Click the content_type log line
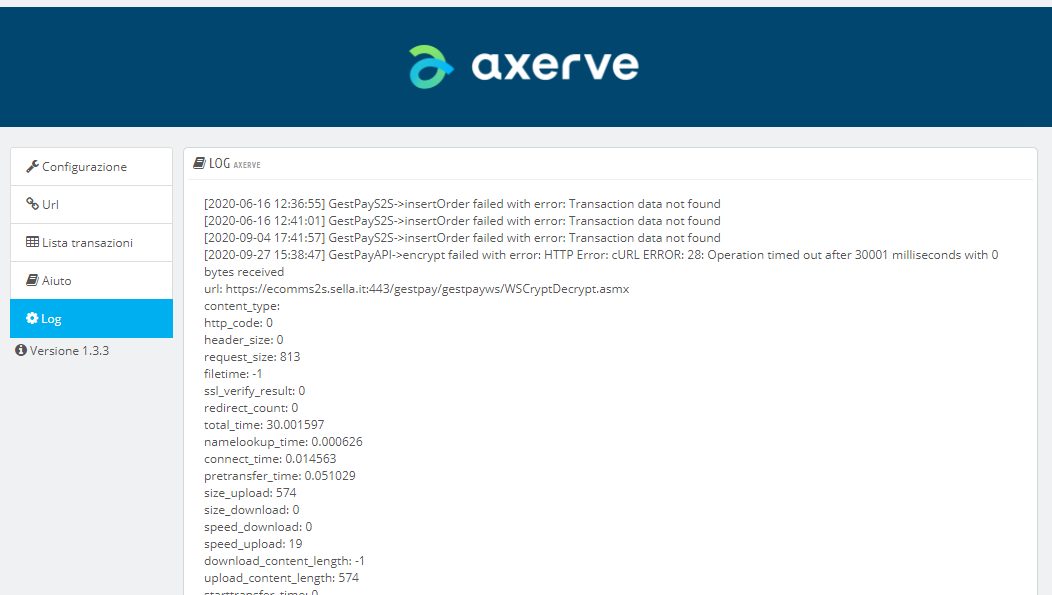Image resolution: width=1052 pixels, height=595 pixels. click(242, 306)
